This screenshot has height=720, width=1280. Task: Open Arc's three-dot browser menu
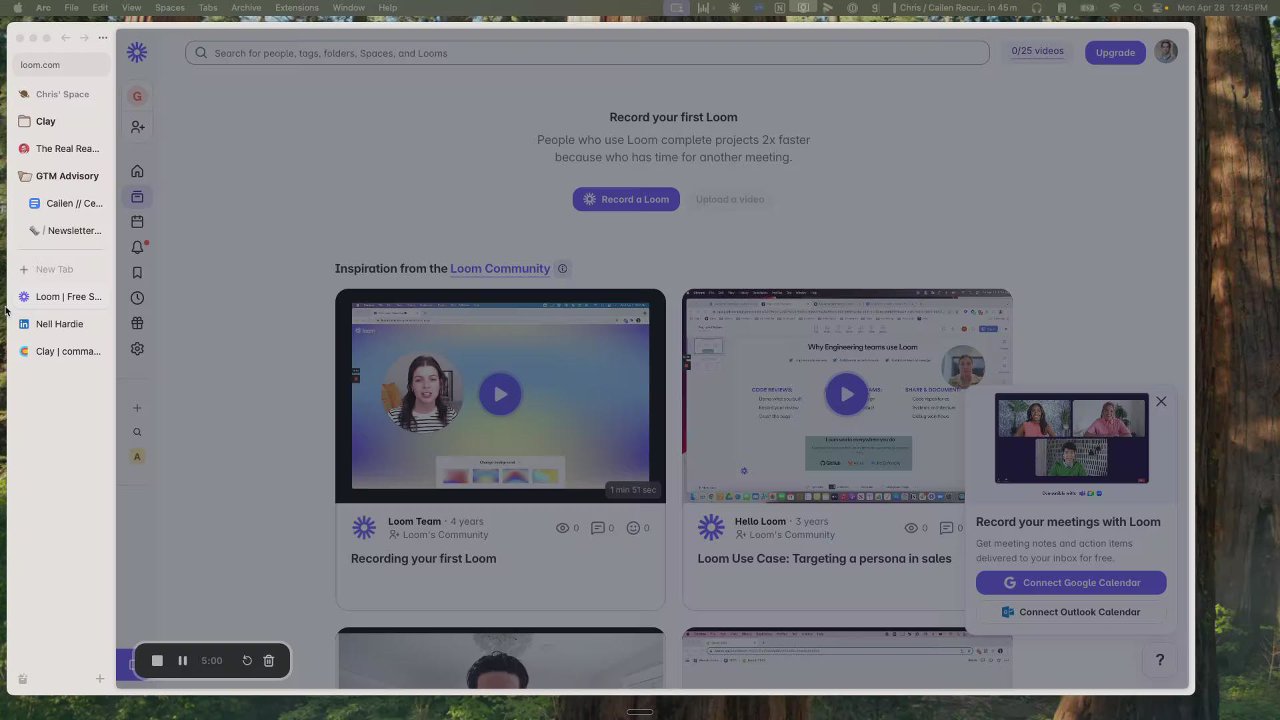point(103,38)
